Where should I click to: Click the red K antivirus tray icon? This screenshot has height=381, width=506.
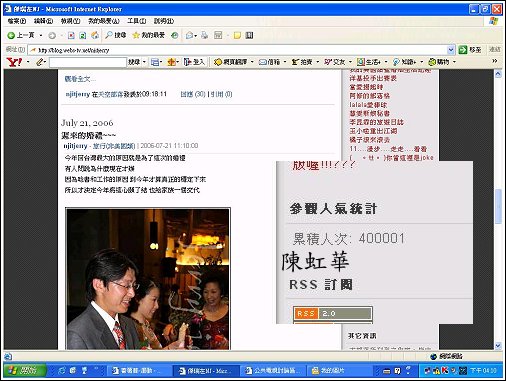445,370
